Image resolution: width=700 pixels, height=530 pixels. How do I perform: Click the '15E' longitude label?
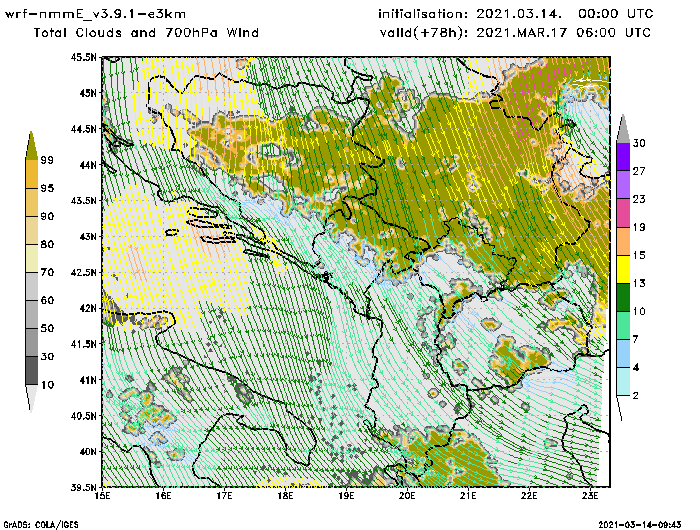pyautogui.click(x=103, y=496)
